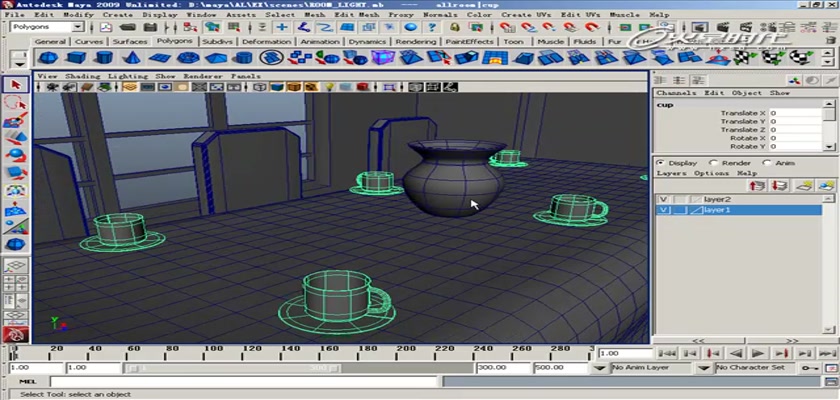This screenshot has height=400, width=840.
Task: Switch to the Curves shelf tab
Action: [89, 41]
